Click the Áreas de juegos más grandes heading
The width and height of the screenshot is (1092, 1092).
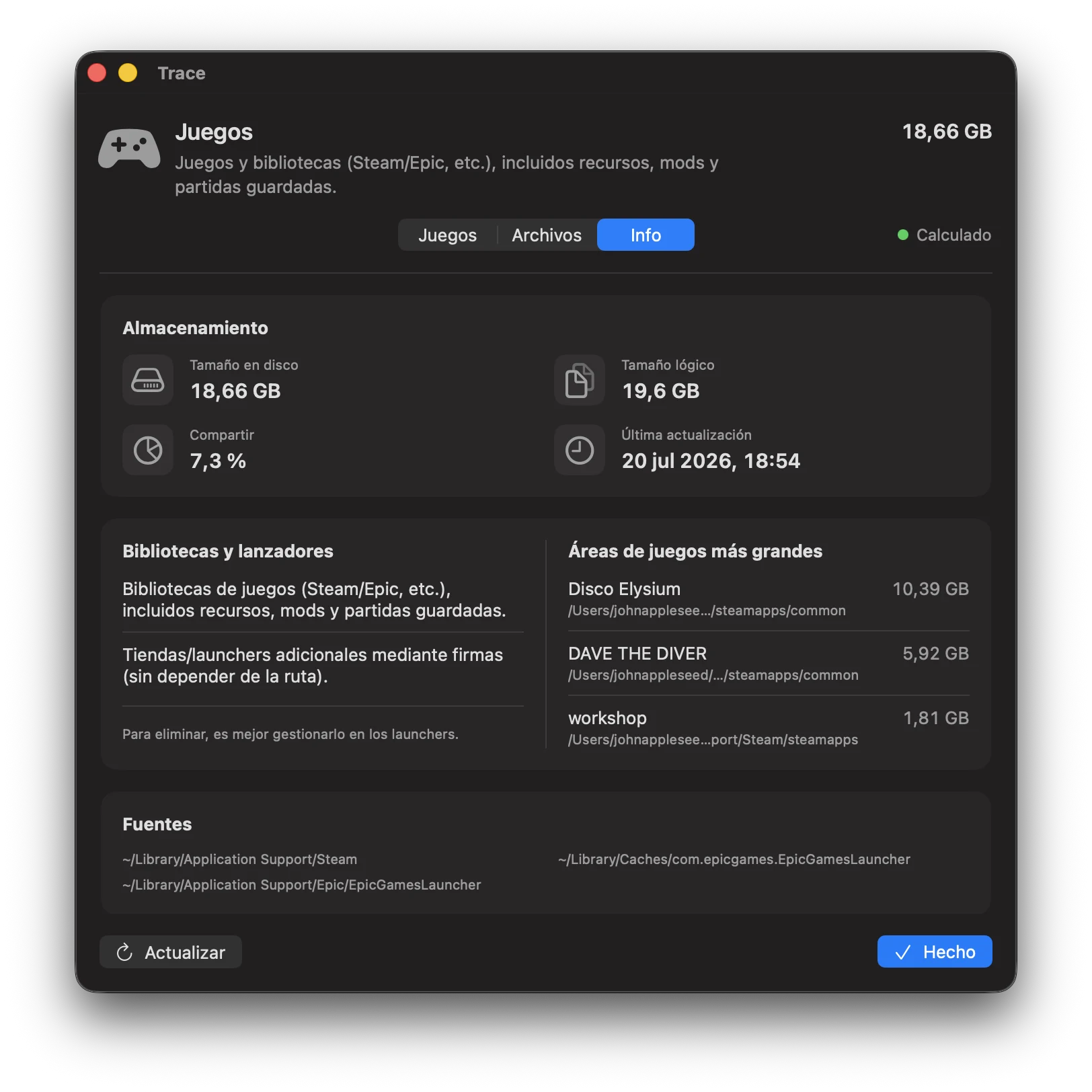point(695,551)
